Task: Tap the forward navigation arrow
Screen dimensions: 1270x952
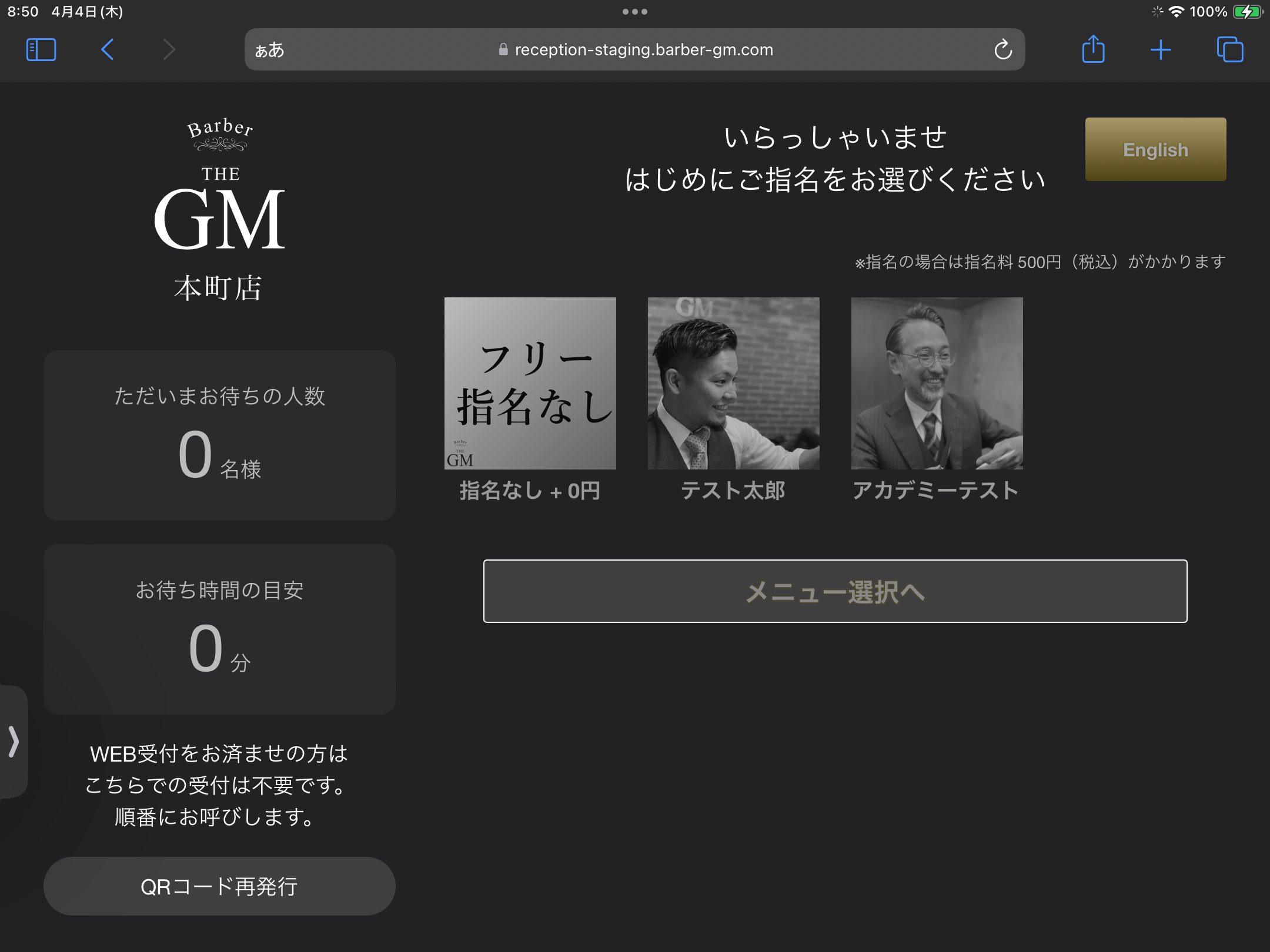Action: (169, 50)
